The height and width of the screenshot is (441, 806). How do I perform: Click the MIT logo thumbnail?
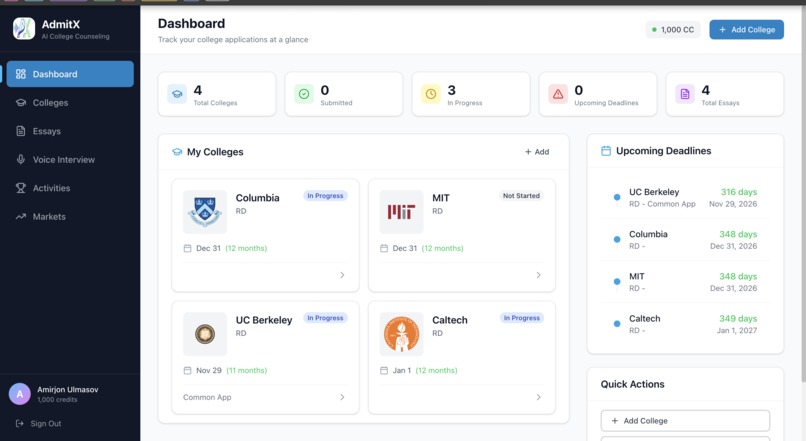(x=401, y=212)
